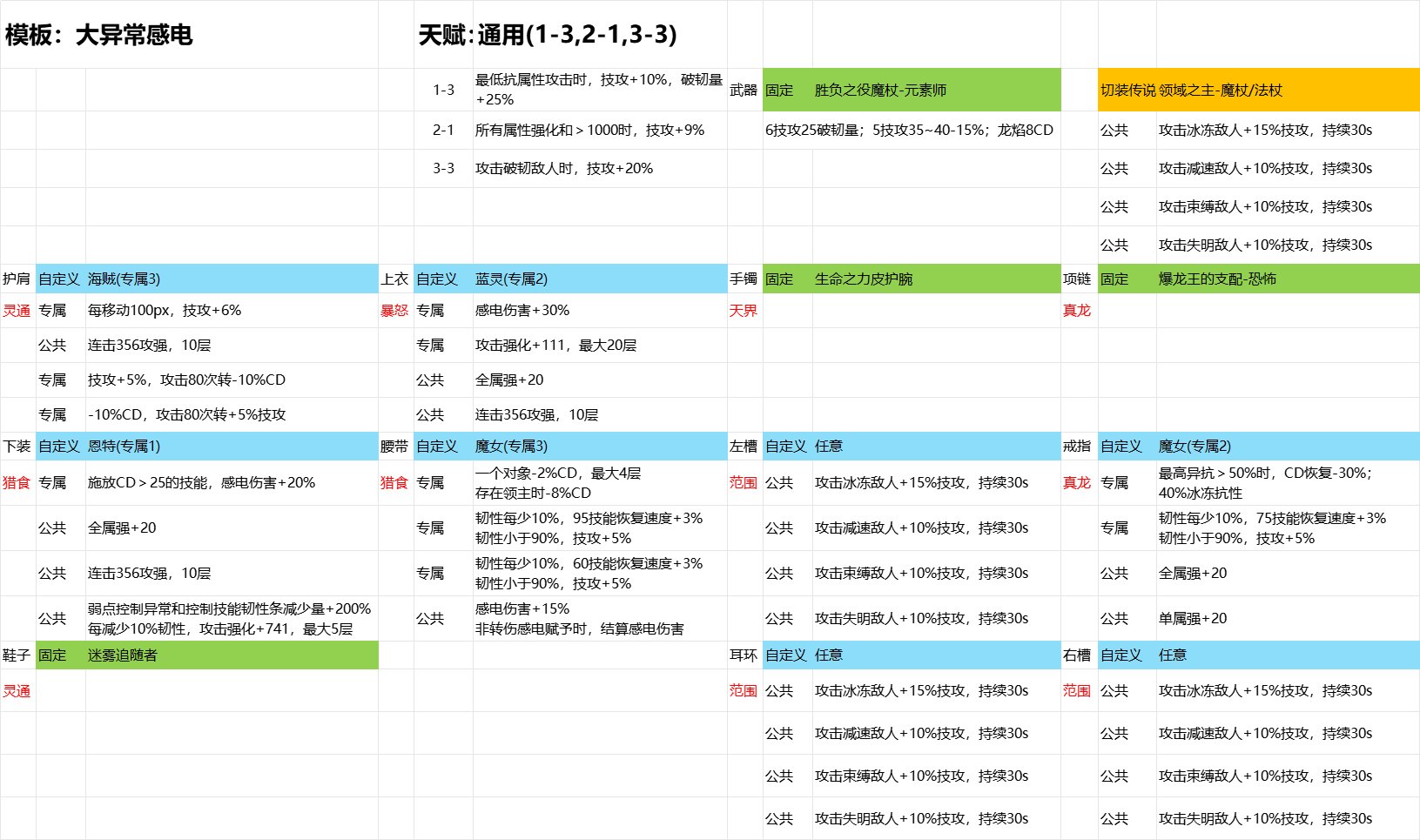Viewport: 1420px width, 840px height.
Task: Select the talent cell labeled 1-3
Action: (x=443, y=90)
